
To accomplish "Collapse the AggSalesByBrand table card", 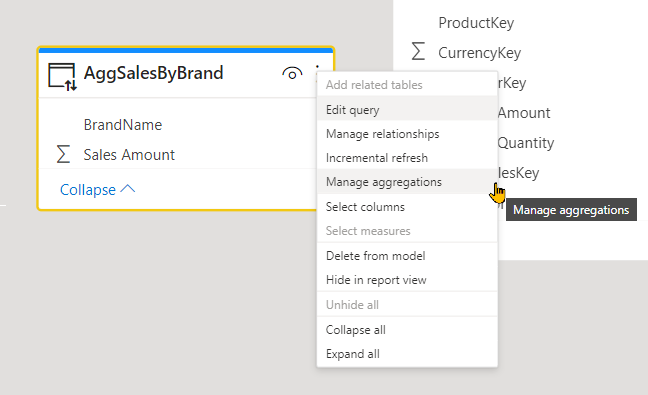I will (98, 190).
